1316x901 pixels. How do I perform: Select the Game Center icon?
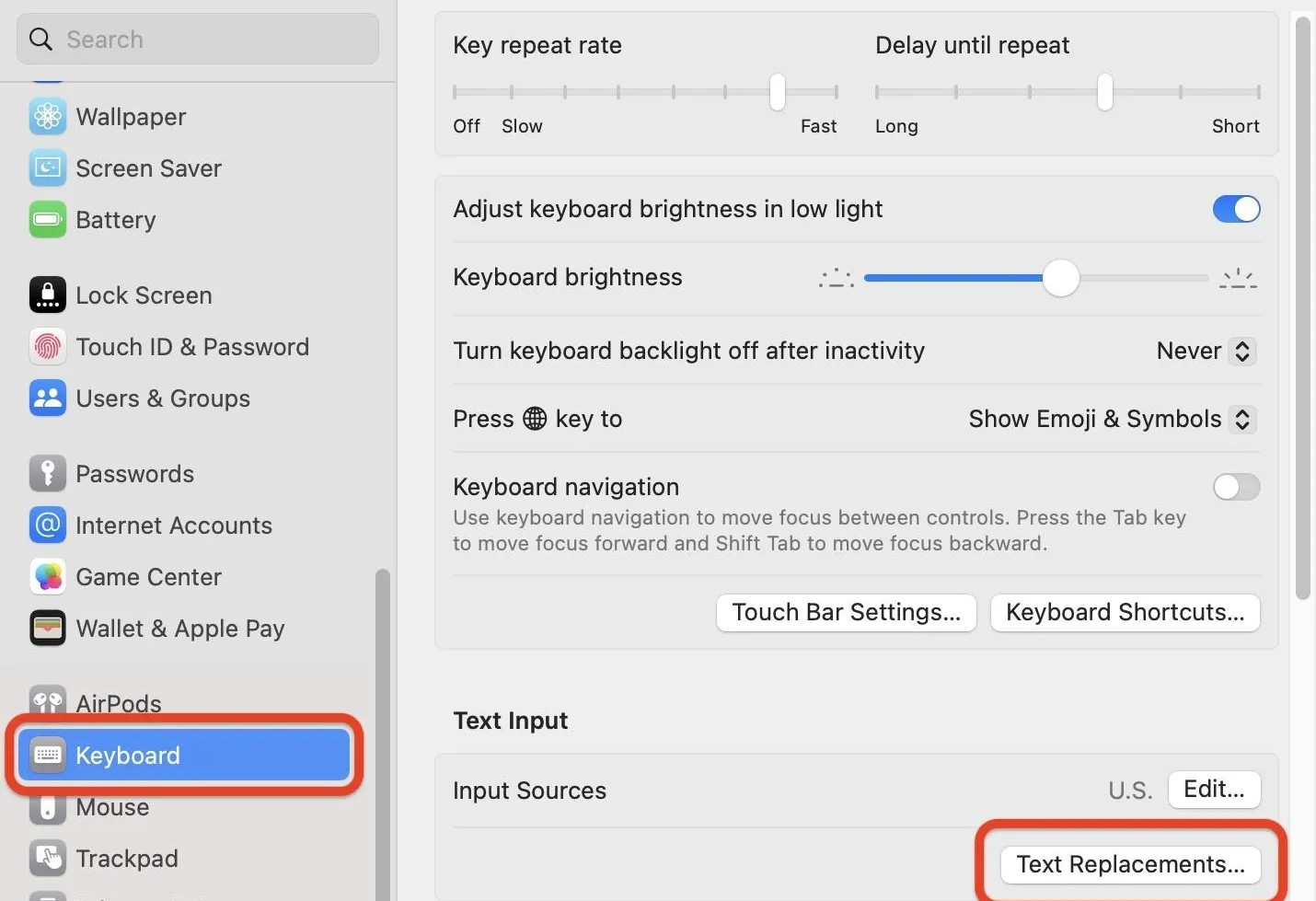pyautogui.click(x=47, y=576)
